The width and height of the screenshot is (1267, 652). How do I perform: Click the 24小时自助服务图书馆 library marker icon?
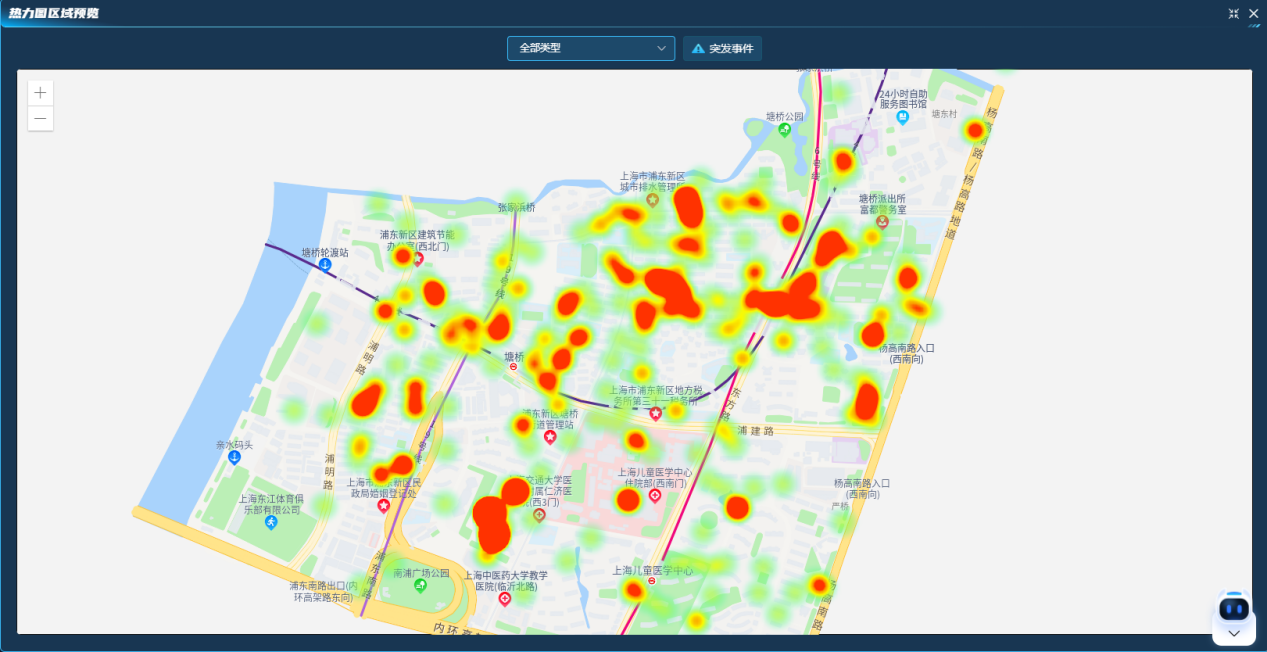(903, 117)
